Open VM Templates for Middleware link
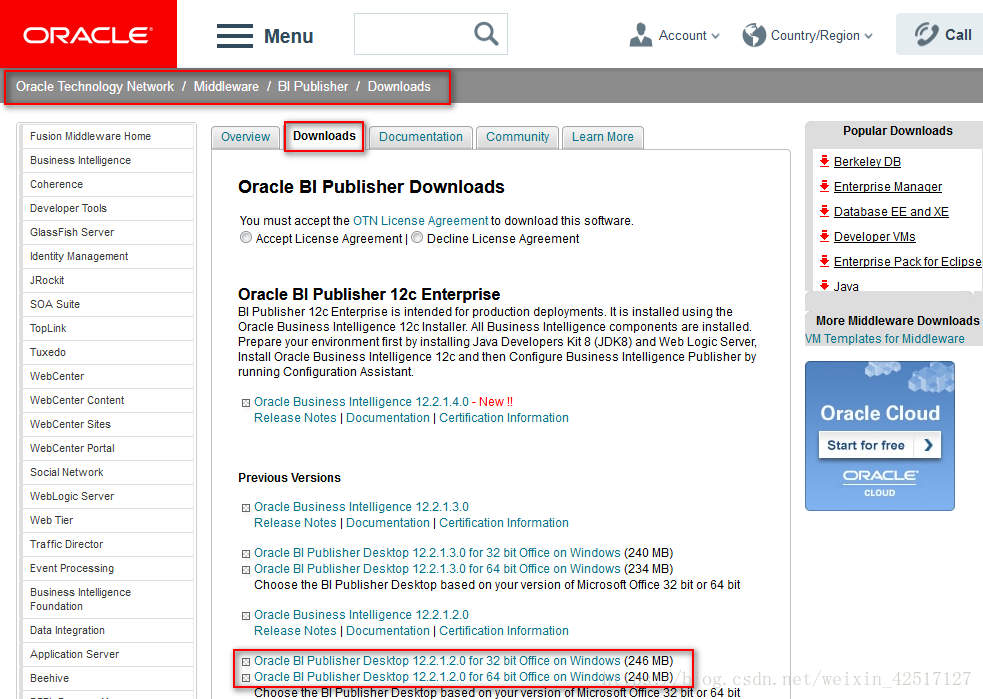The image size is (983, 699). (885, 339)
